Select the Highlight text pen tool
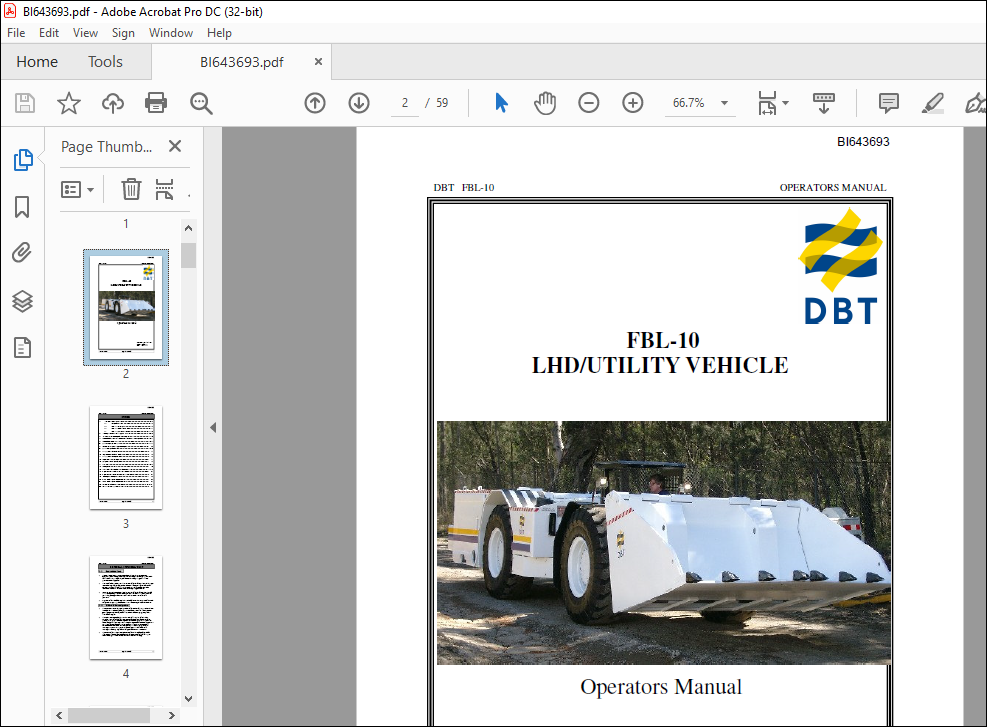Viewport: 987px width, 727px height. click(932, 103)
